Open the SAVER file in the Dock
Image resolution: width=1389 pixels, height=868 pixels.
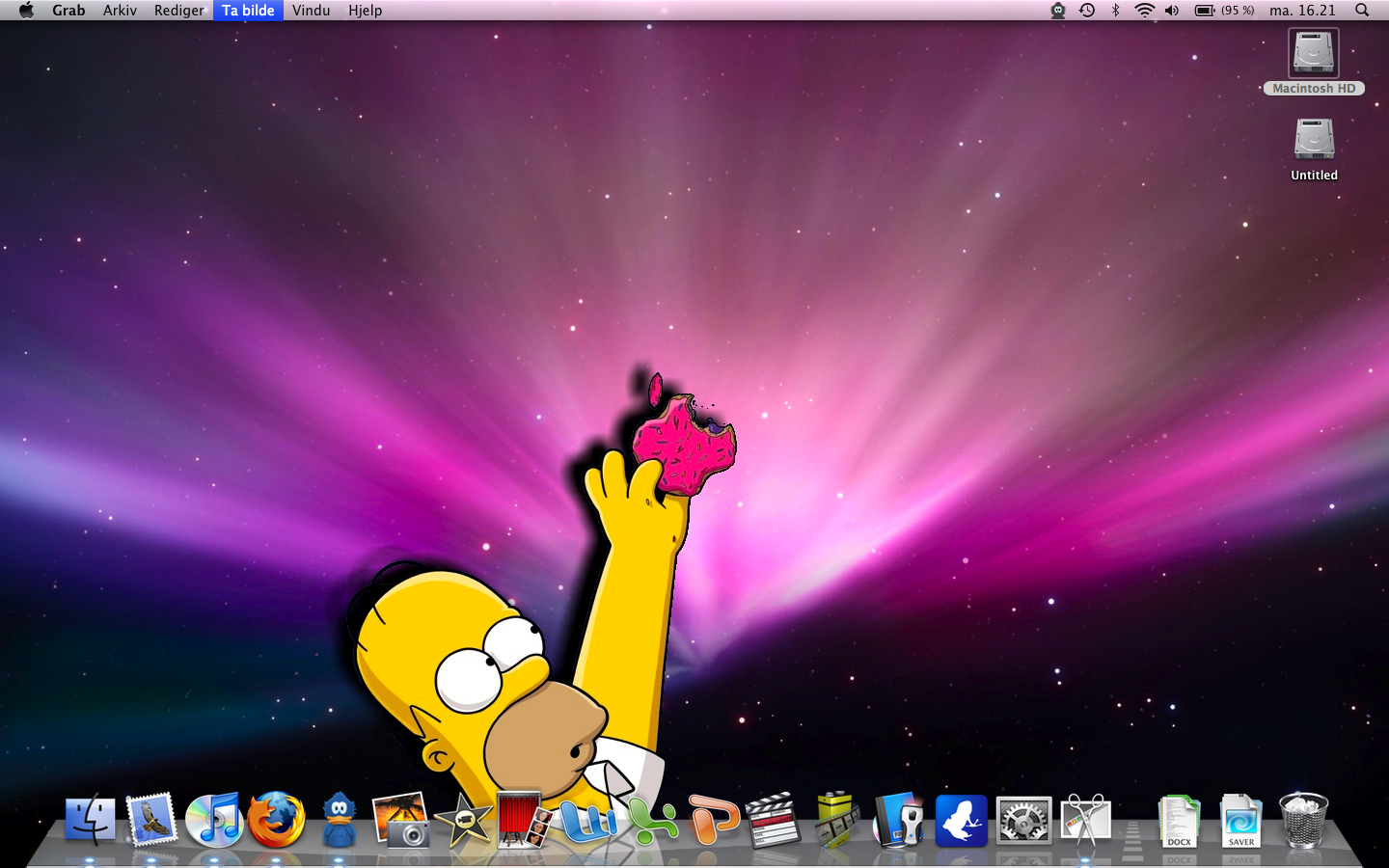pyautogui.click(x=1240, y=821)
